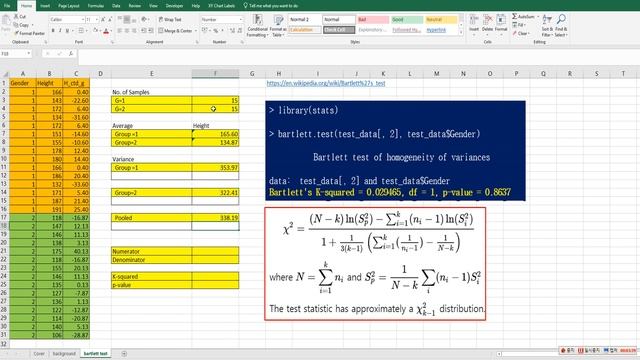Select the K-squared label cell

coord(151,276)
